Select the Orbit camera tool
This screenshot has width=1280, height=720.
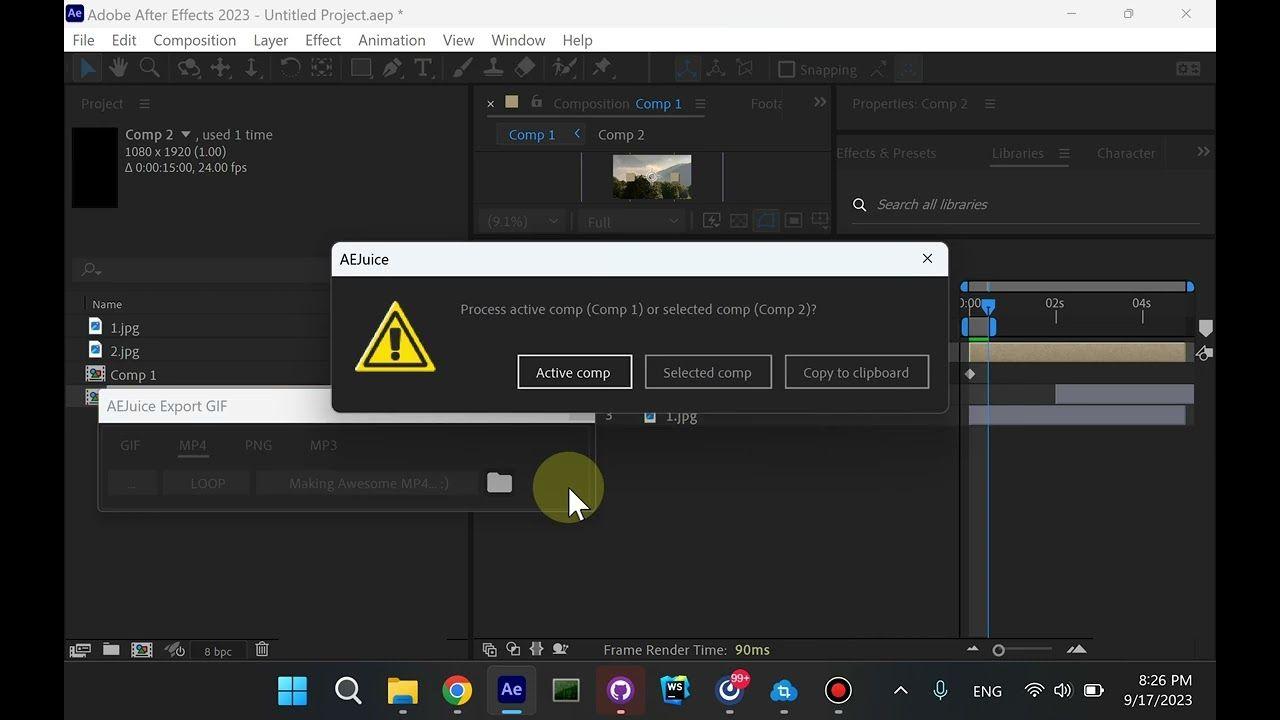coord(188,68)
